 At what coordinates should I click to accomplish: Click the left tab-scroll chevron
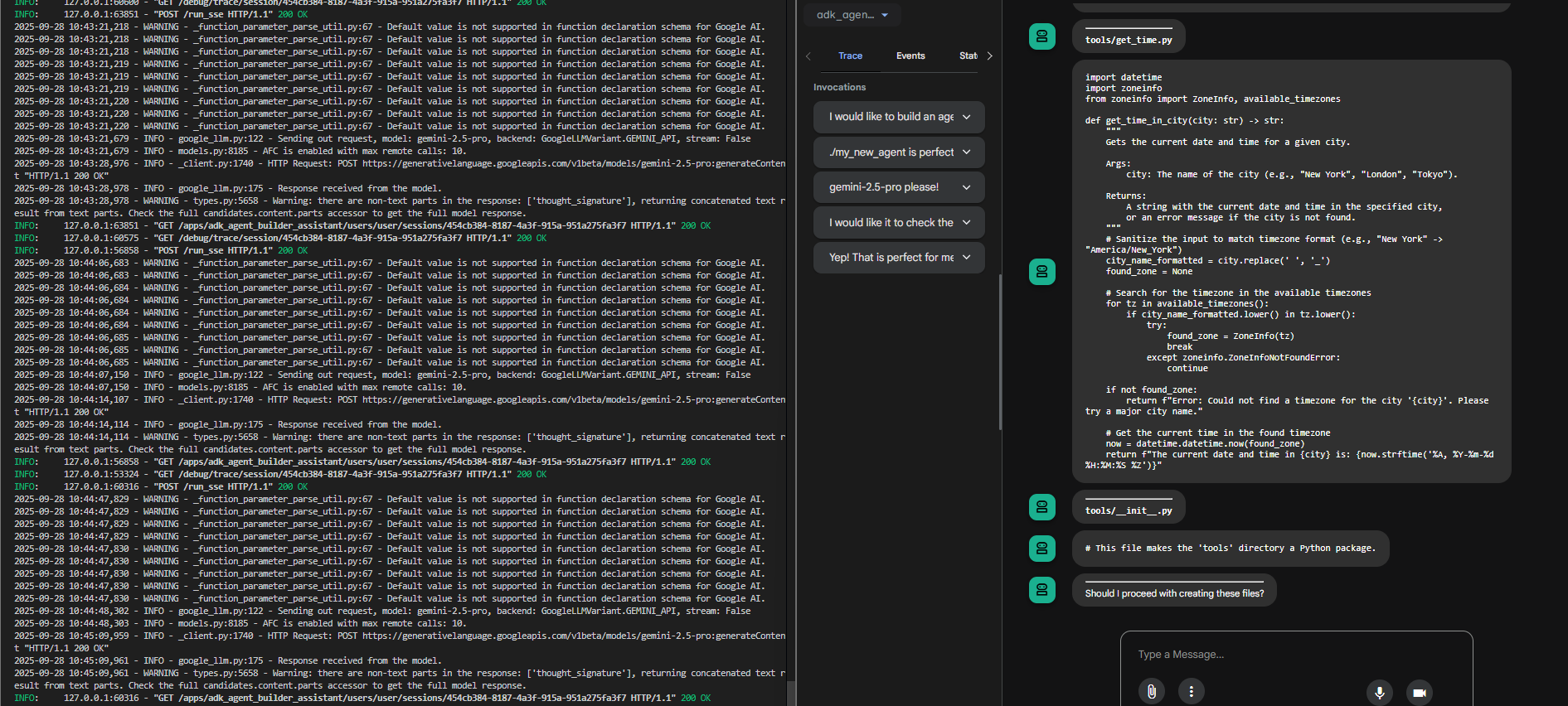click(x=808, y=56)
